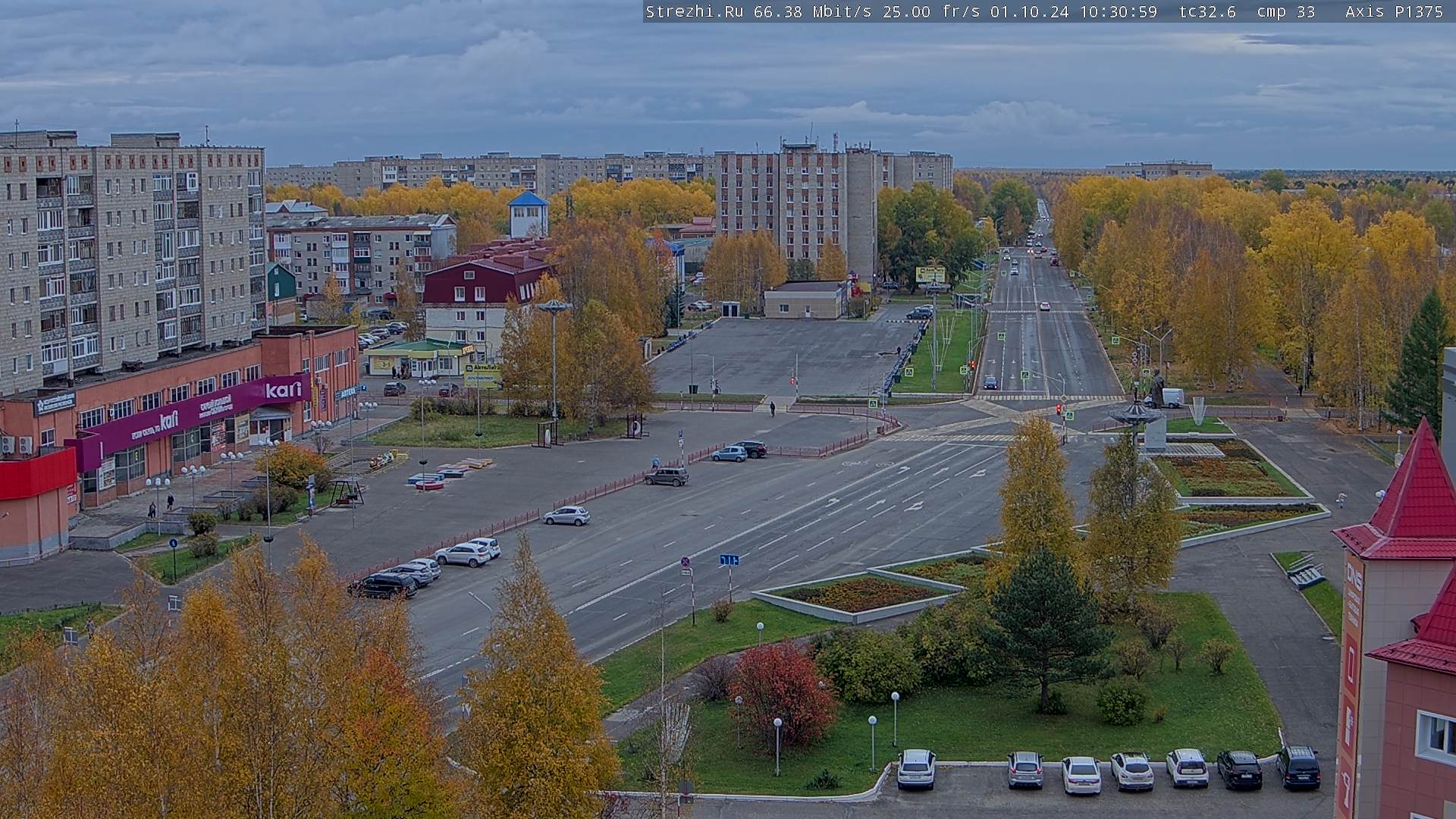Image resolution: width=1456 pixels, height=819 pixels.
Task: Select the '01.10.24' date stamp
Action: pos(1029,11)
